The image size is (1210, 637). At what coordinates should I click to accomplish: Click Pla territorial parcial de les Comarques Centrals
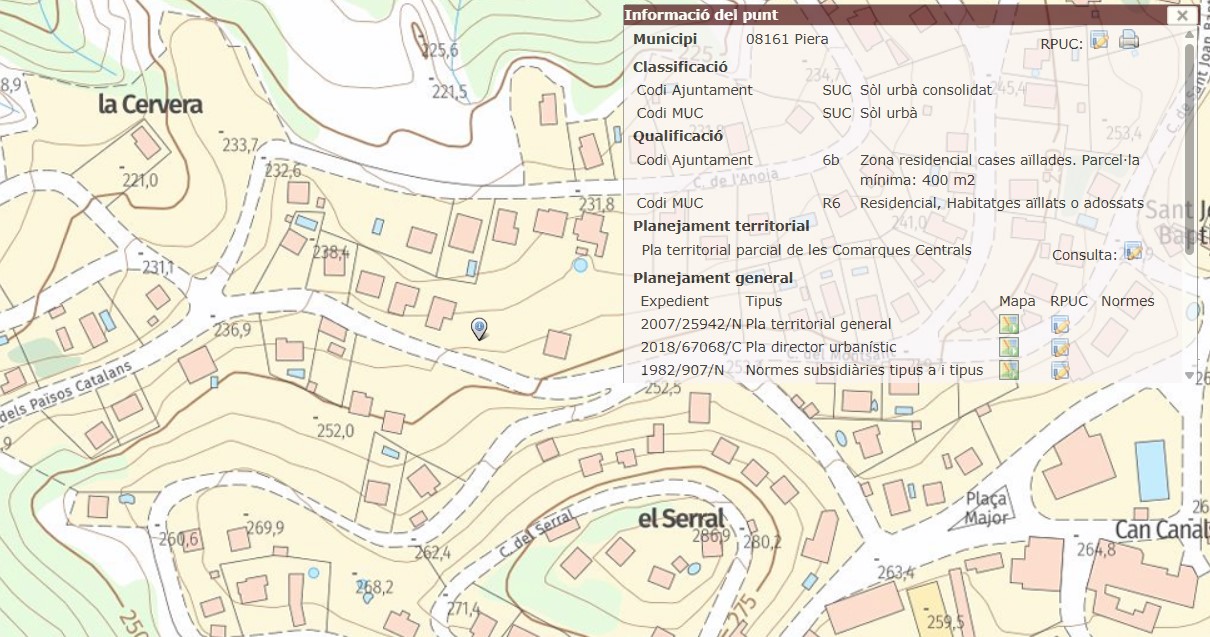click(806, 250)
